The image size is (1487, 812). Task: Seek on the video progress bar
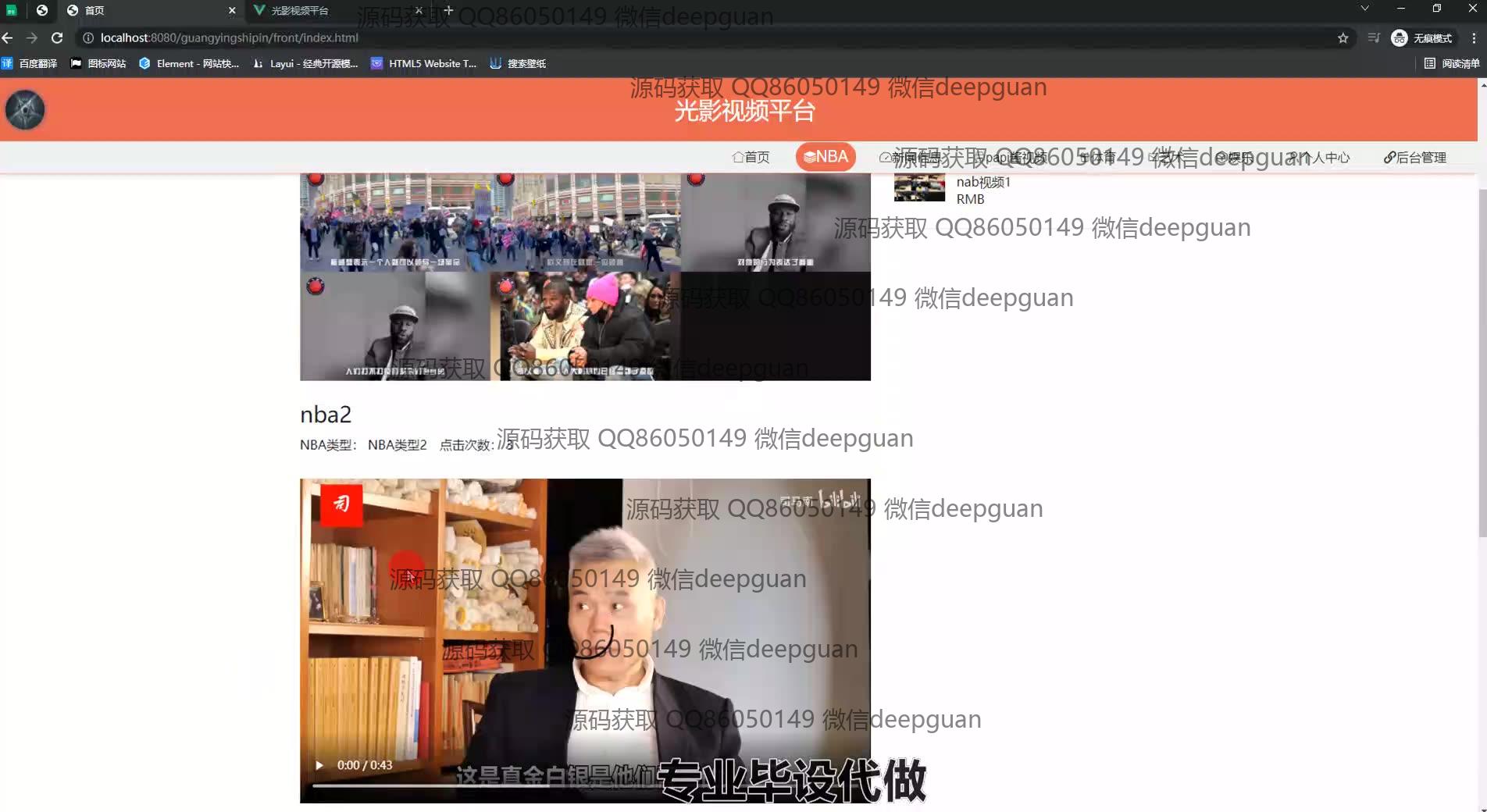click(x=585, y=785)
